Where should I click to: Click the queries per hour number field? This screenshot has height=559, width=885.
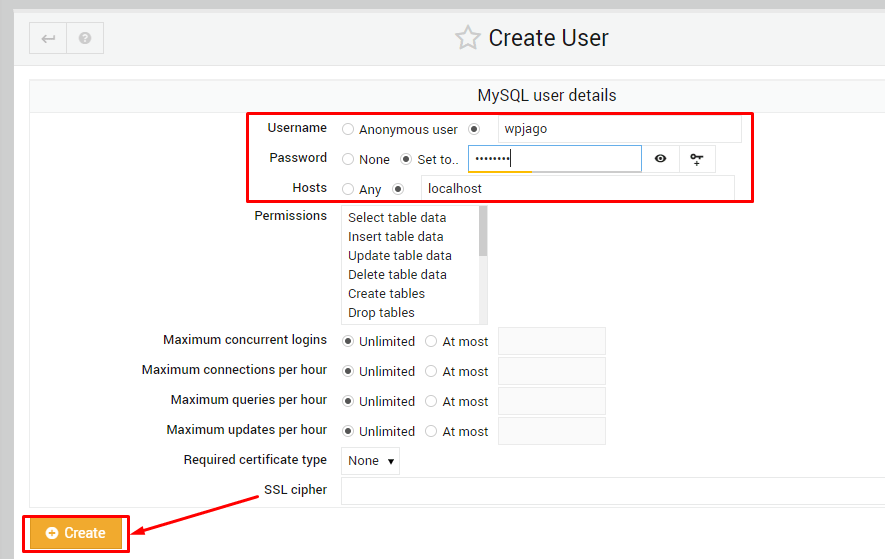[552, 401]
